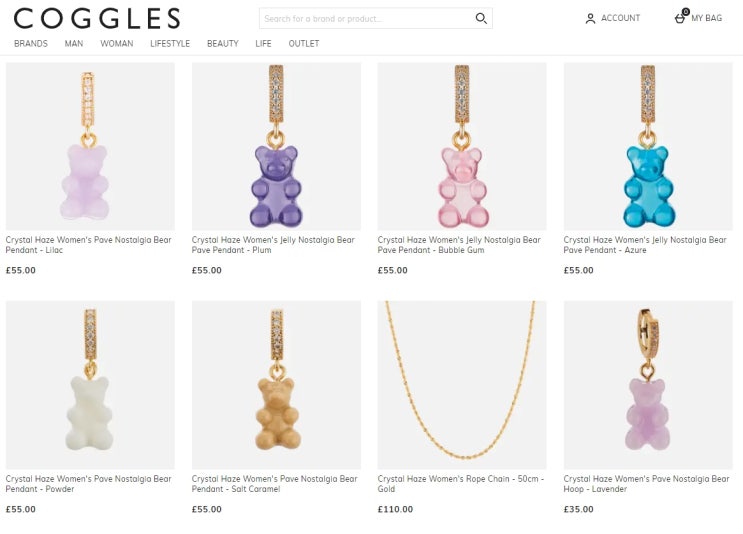Open the Man menu
This screenshot has width=743, height=534.
(x=74, y=44)
